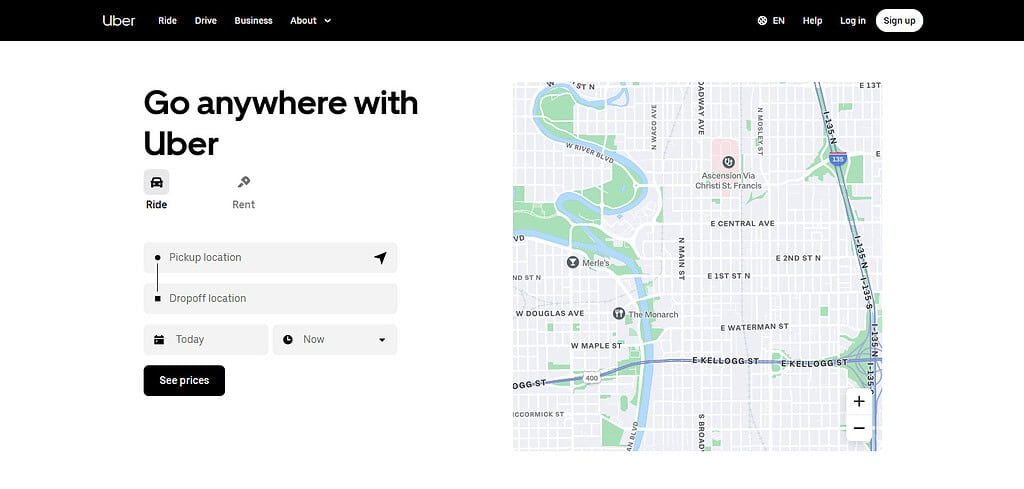Click the E WATERMAN ST map label
1024x489 pixels.
point(754,326)
